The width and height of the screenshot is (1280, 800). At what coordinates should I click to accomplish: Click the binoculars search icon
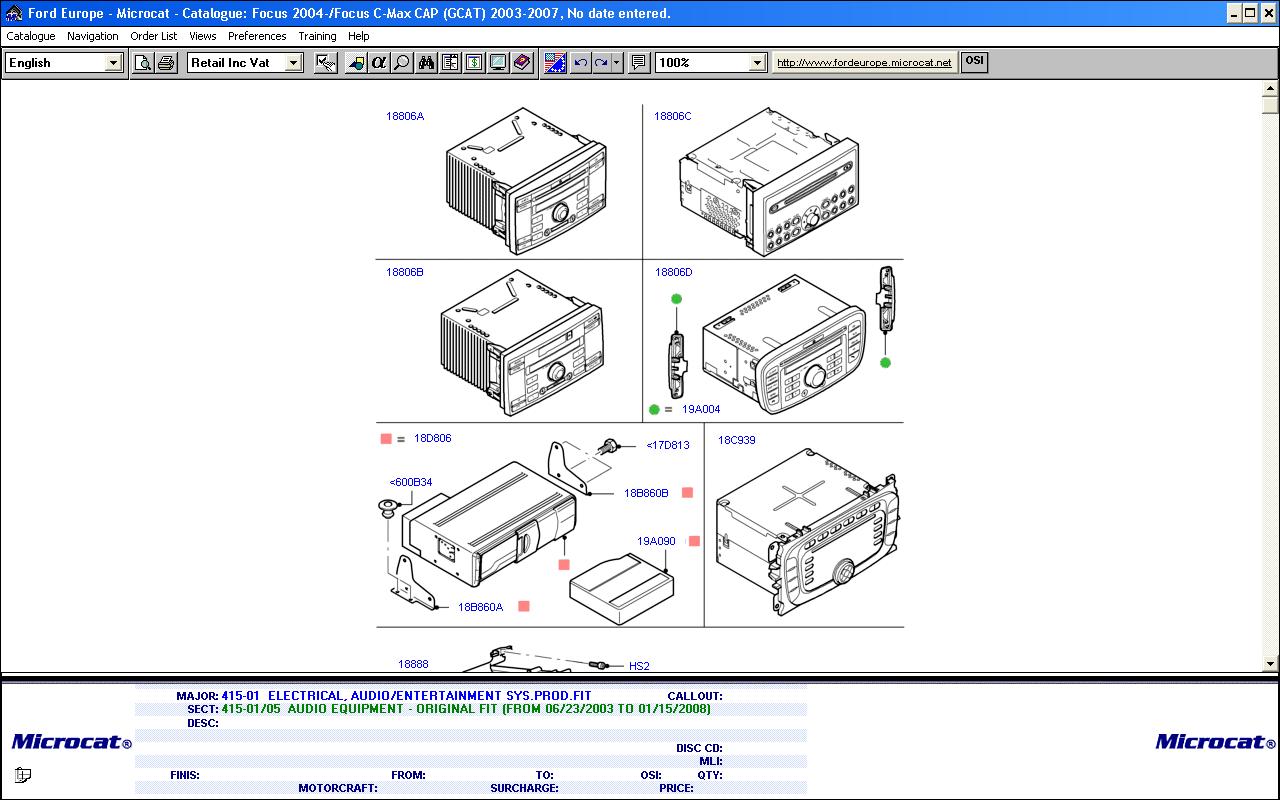427,63
